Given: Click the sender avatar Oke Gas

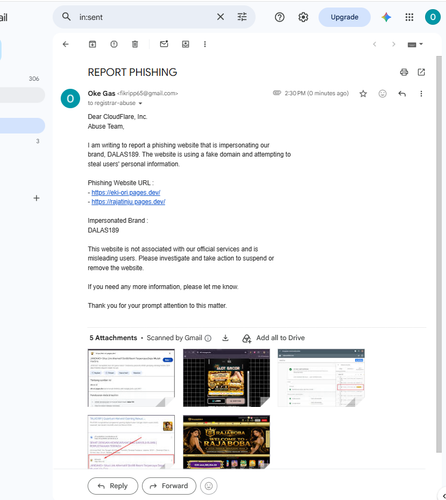Looking at the screenshot, I should tap(70, 98).
